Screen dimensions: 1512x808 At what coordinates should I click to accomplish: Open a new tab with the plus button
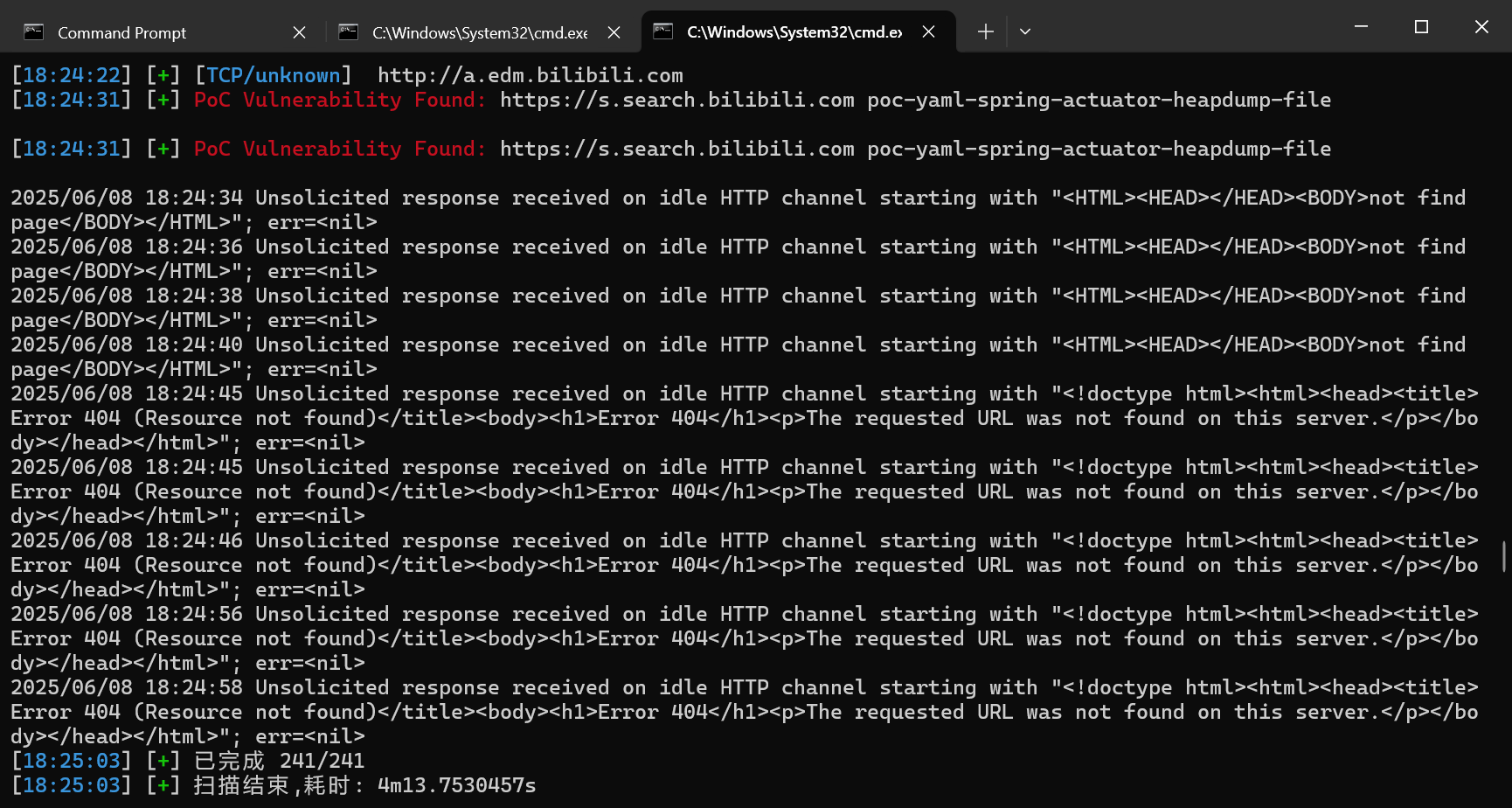[x=985, y=31]
